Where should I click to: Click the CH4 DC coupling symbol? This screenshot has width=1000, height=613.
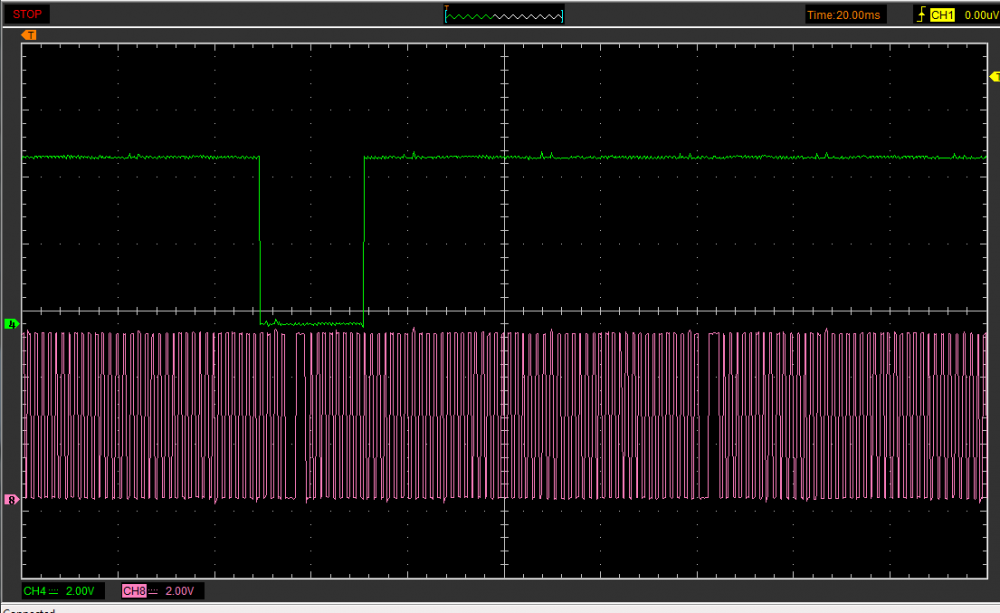click(x=53, y=591)
